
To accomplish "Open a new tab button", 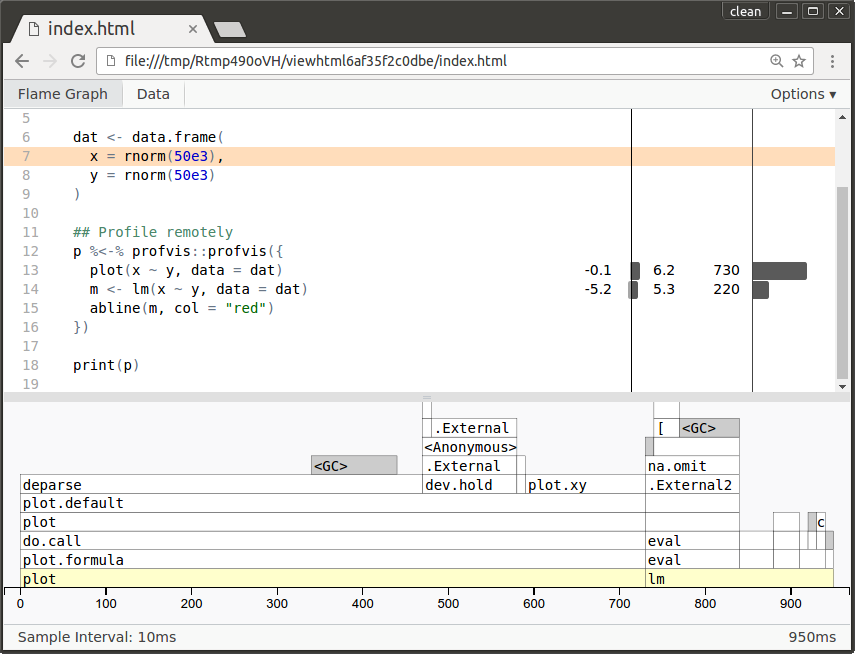I will [x=229, y=30].
